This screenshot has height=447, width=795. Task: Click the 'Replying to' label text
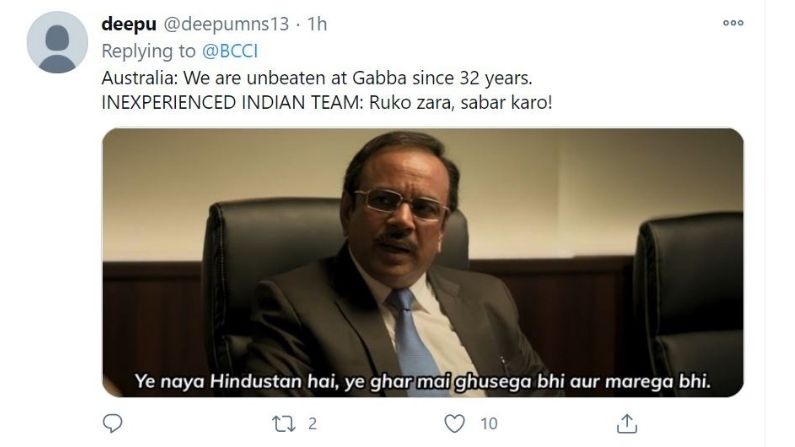pos(148,51)
